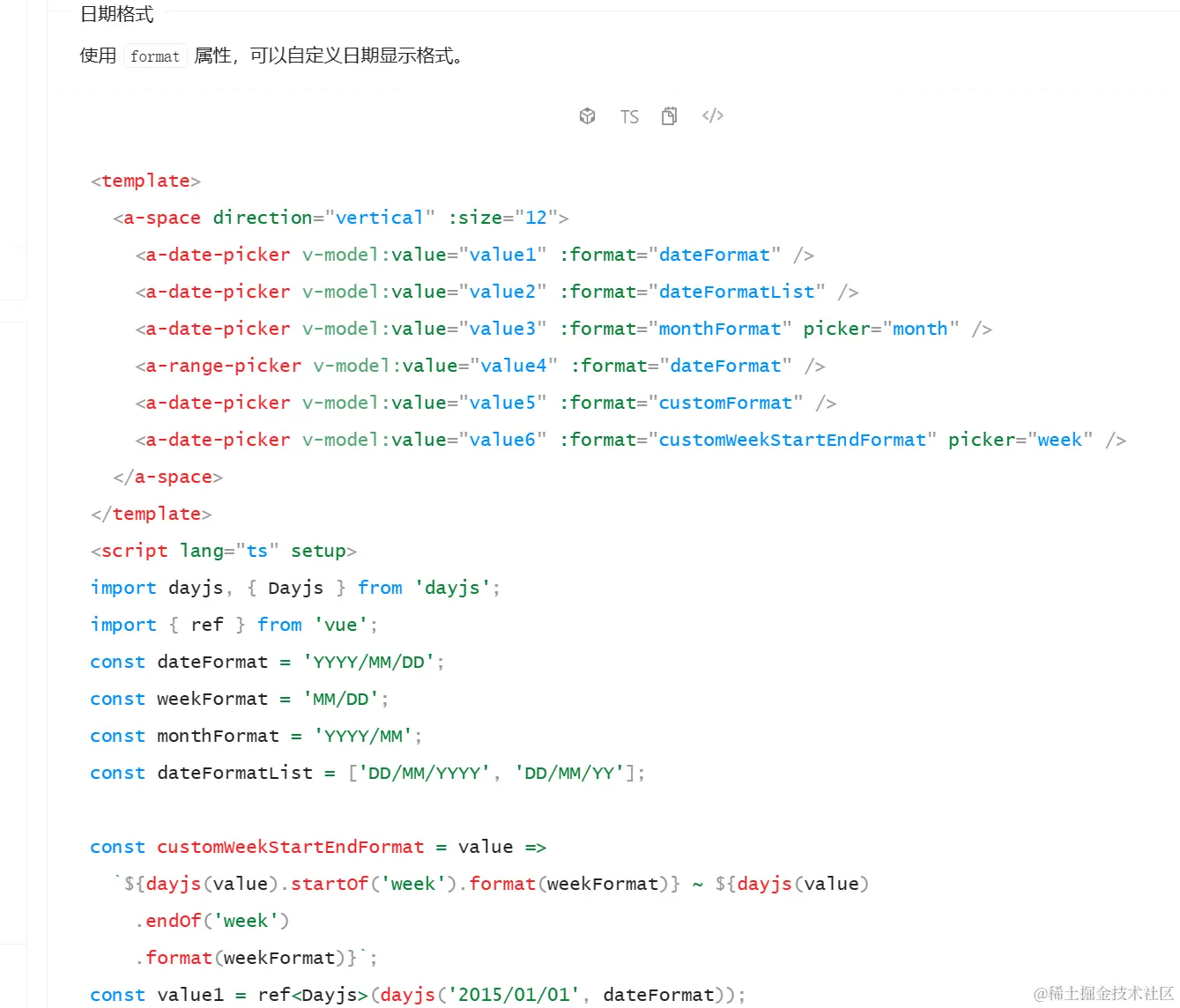The image size is (1180, 1008).
Task: Click the const weekFormat 'MM/DD' line
Action: 239,699
